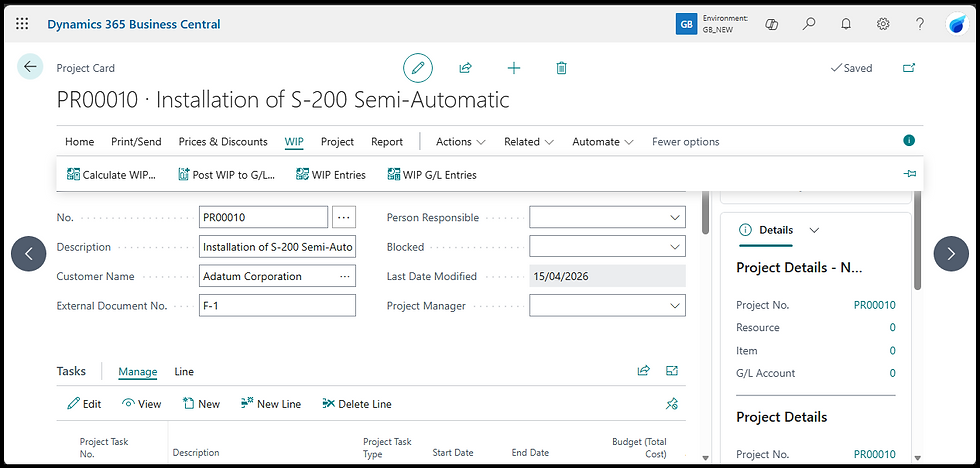
Task: Click the Copilot icon in header
Action: 771,24
